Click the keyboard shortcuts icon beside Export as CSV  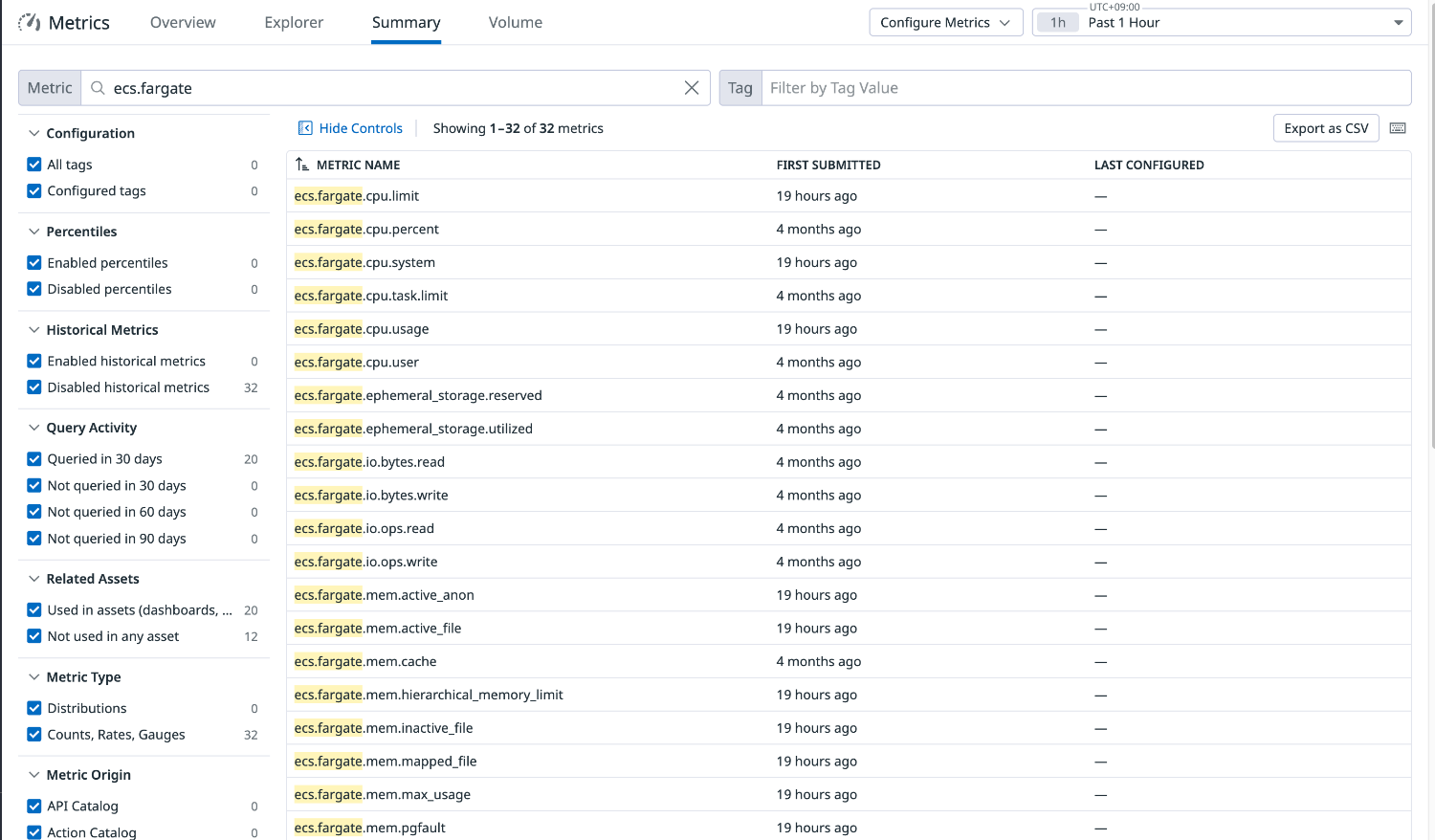click(1398, 127)
